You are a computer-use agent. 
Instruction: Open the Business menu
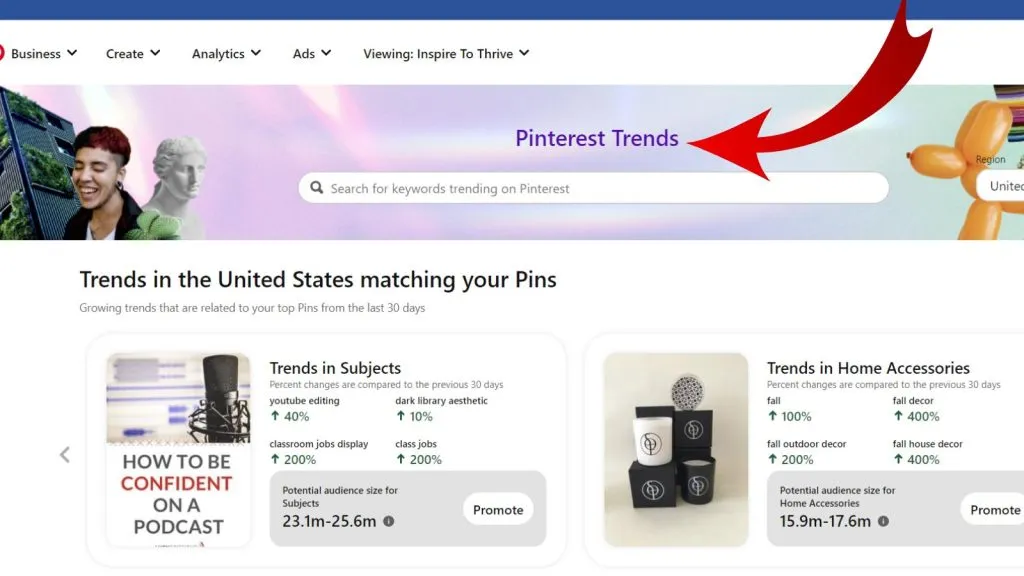coord(44,54)
